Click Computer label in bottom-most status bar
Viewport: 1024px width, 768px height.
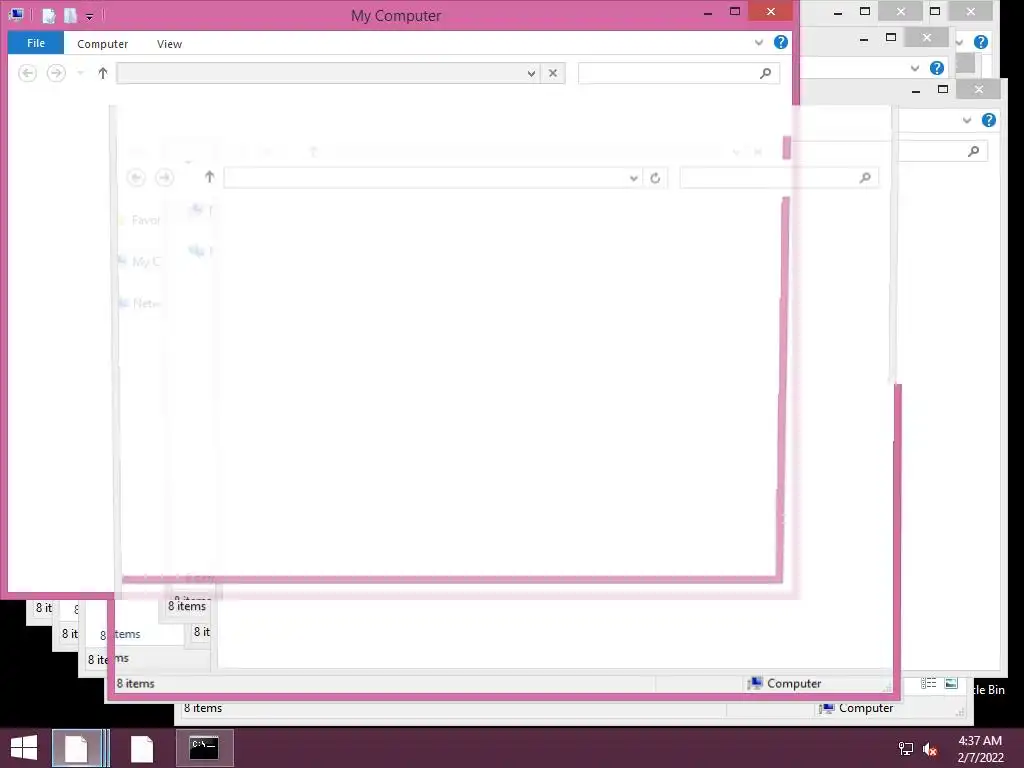(866, 708)
